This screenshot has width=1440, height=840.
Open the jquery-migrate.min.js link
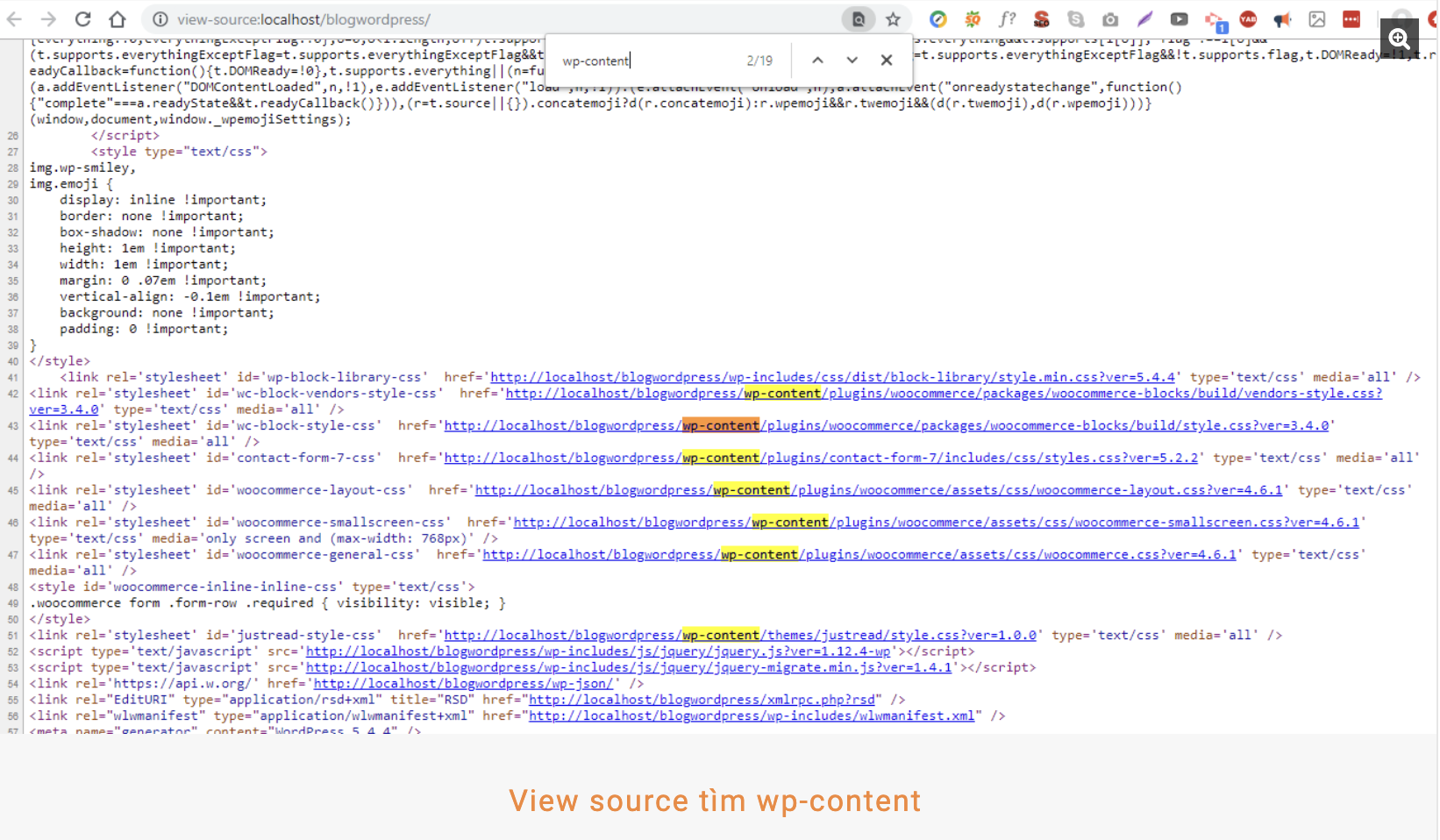coord(628,667)
